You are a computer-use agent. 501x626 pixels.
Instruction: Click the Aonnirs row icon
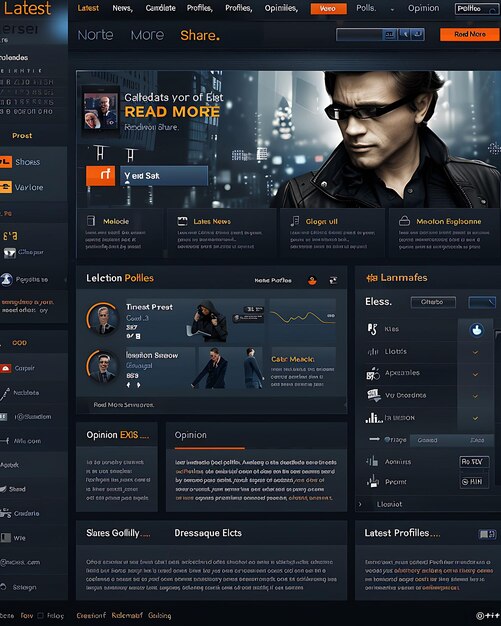[372, 461]
